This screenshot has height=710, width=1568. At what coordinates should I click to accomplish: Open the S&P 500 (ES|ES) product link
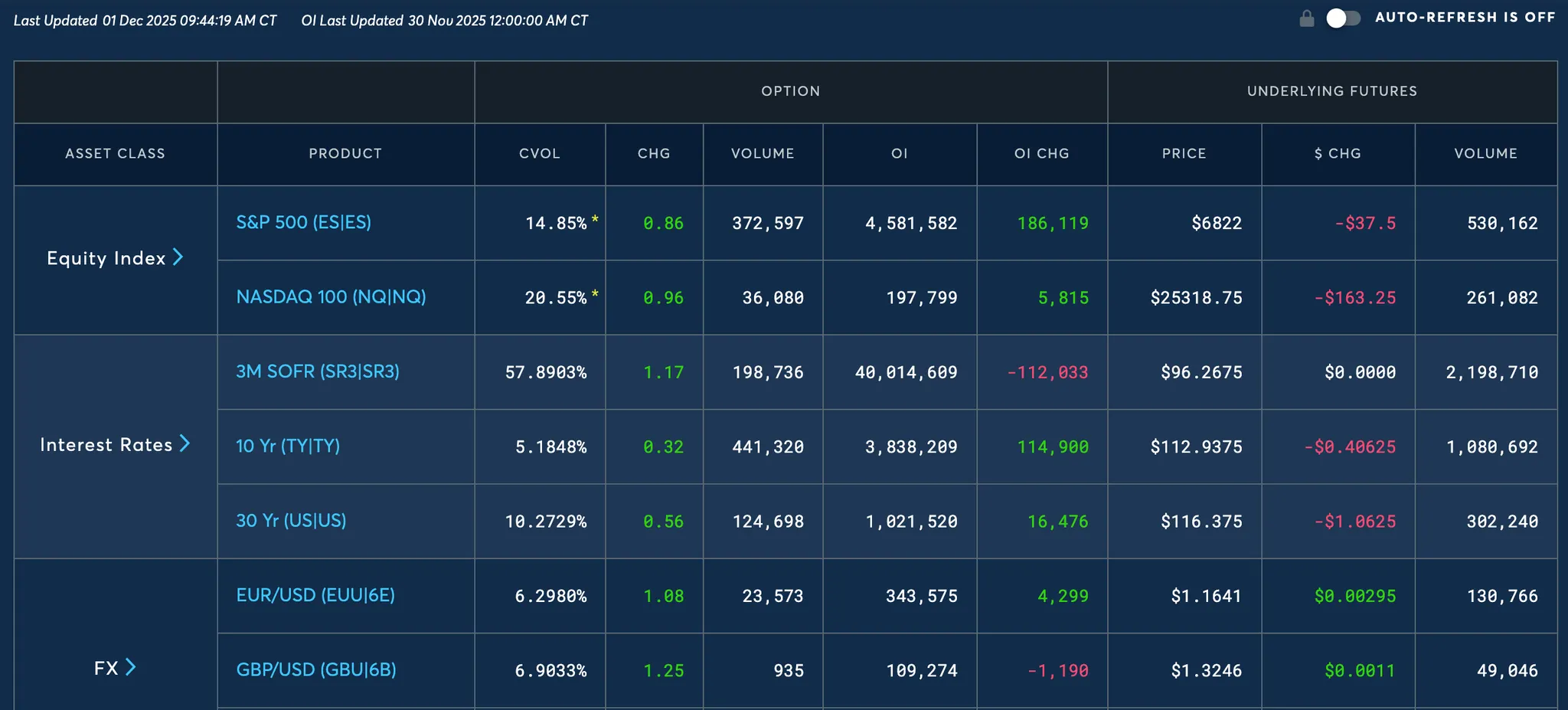[303, 222]
